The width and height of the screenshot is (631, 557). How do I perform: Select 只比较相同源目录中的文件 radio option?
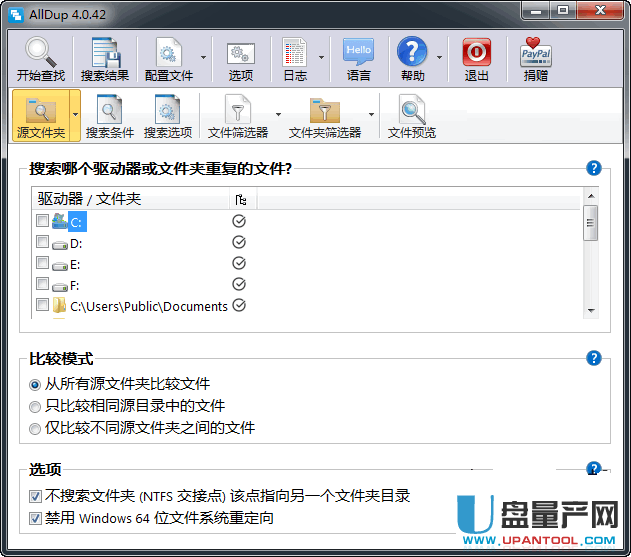click(36, 406)
